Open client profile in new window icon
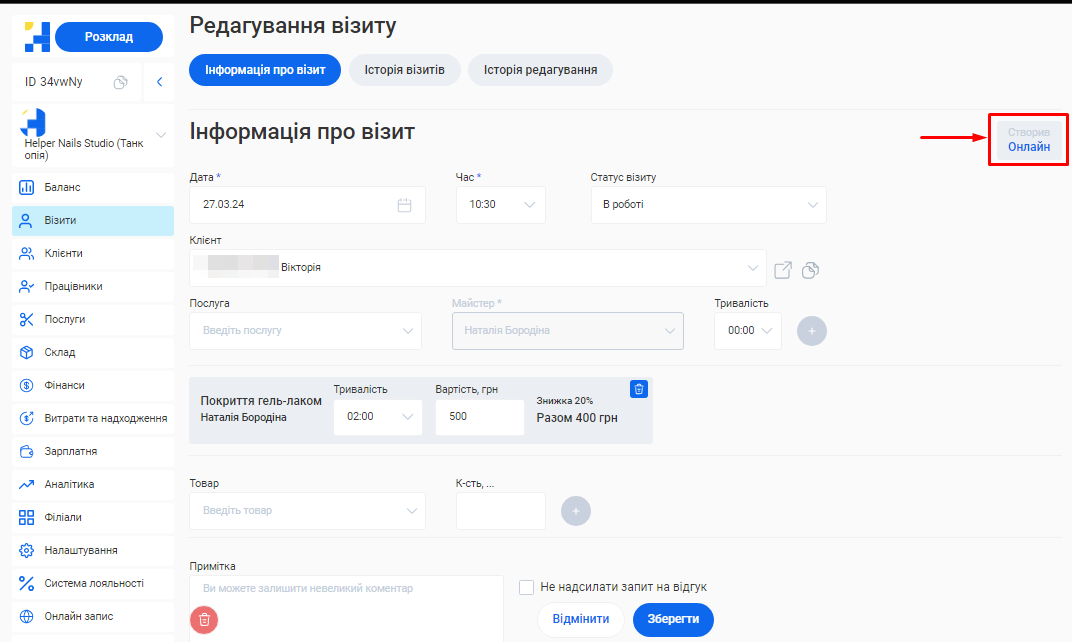This screenshot has width=1072, height=642. [784, 270]
